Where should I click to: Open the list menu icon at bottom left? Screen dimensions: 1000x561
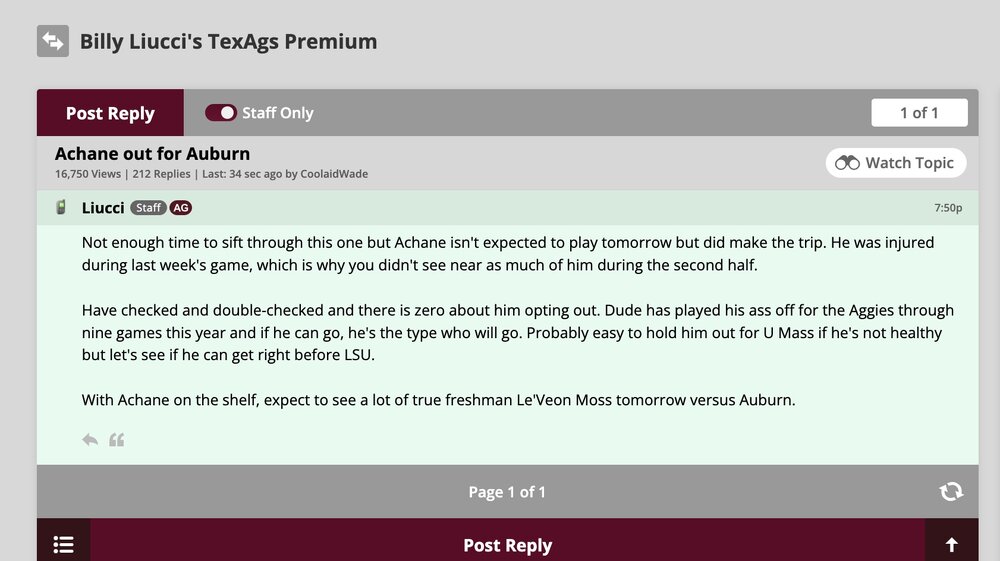click(x=63, y=544)
